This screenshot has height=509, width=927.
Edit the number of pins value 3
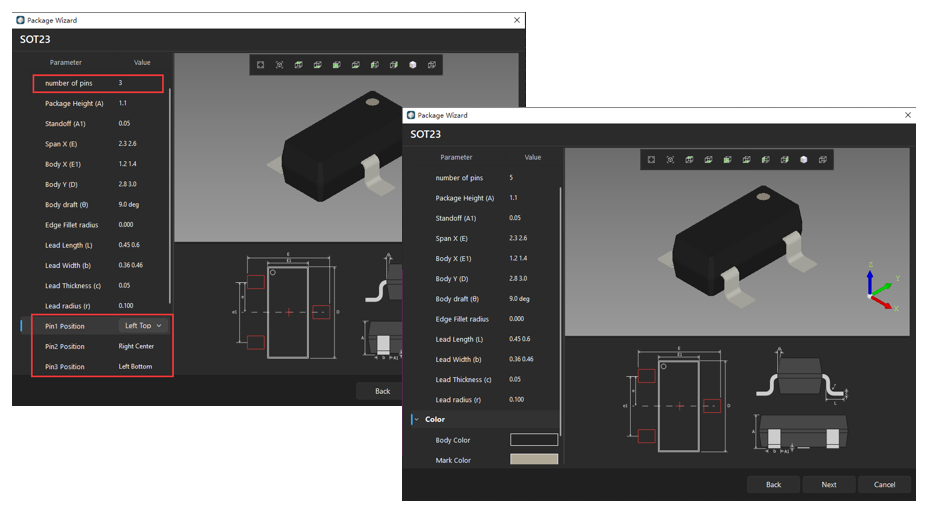(x=121, y=83)
